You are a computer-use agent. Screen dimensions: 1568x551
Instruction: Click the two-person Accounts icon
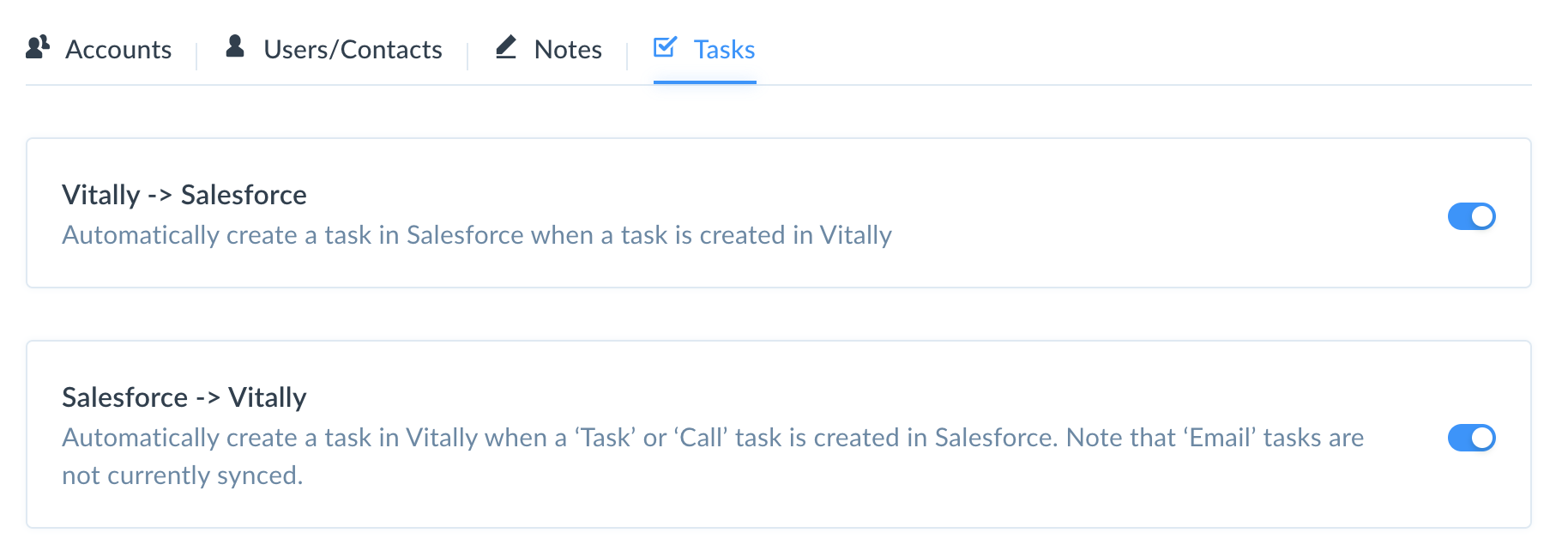pyautogui.click(x=38, y=47)
